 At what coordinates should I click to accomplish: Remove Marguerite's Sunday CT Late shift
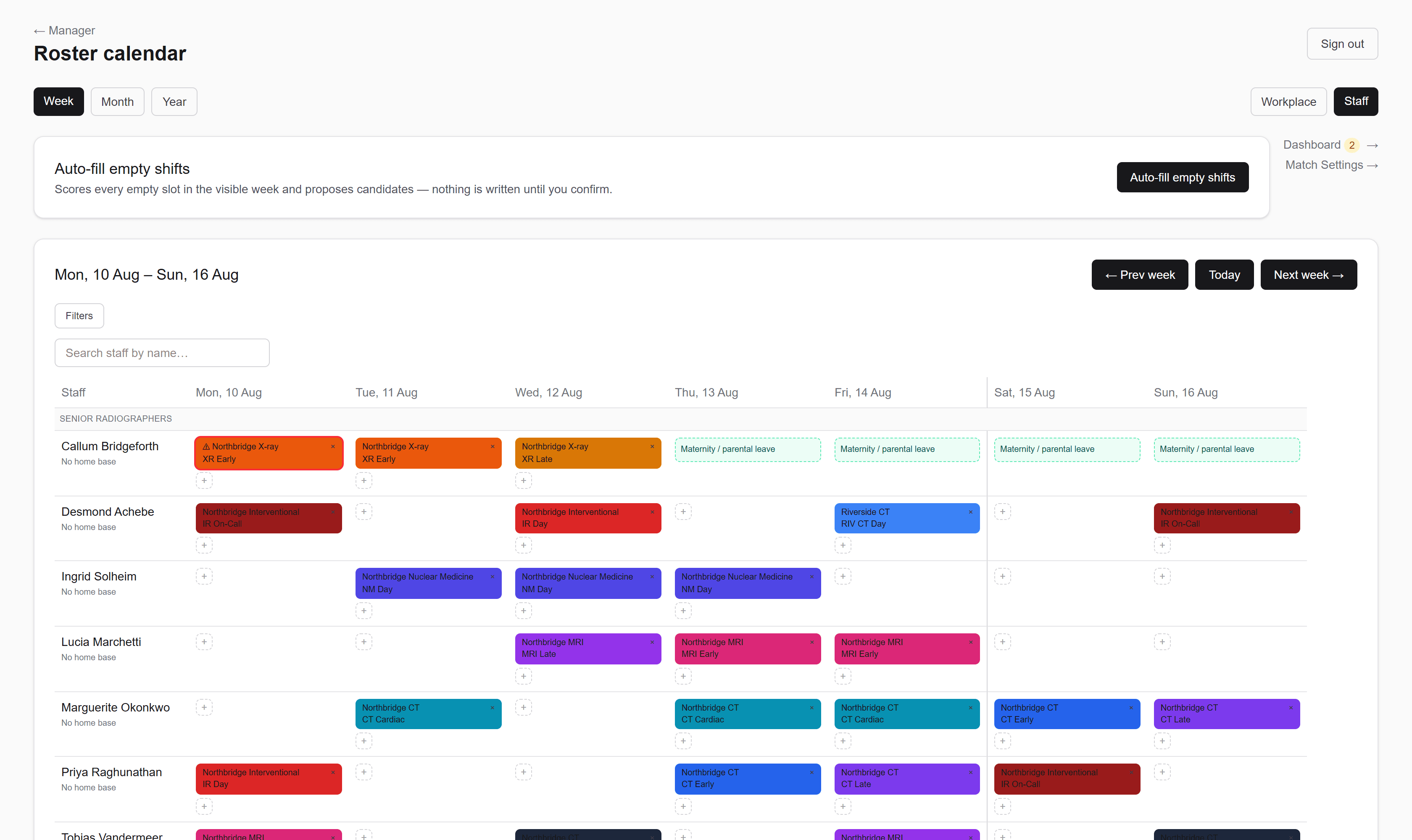click(1291, 708)
